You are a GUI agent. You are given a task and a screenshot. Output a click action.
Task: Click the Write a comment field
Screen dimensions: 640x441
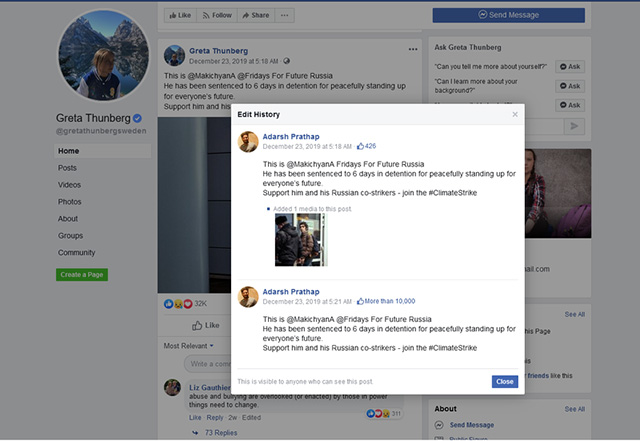[208, 364]
